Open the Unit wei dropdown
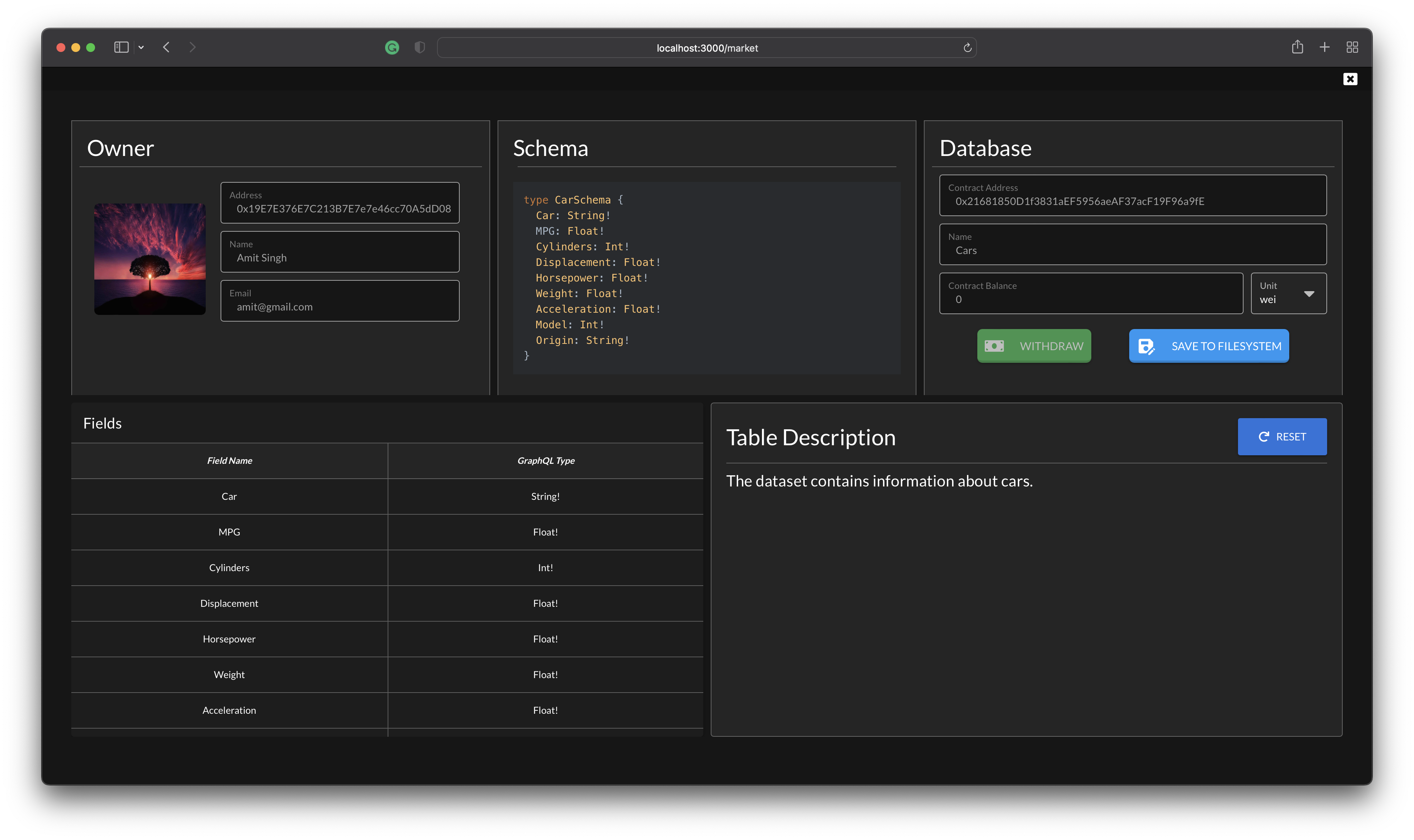The width and height of the screenshot is (1414, 840). pos(1288,293)
